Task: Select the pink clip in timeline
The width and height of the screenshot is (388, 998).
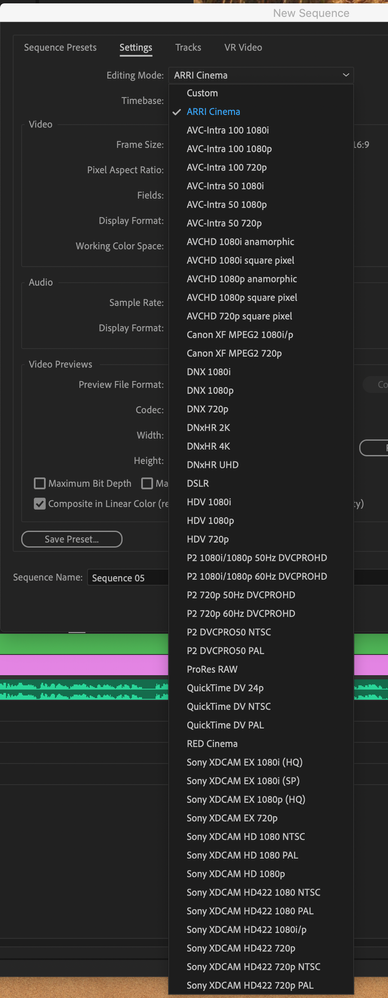Action: (x=84, y=666)
